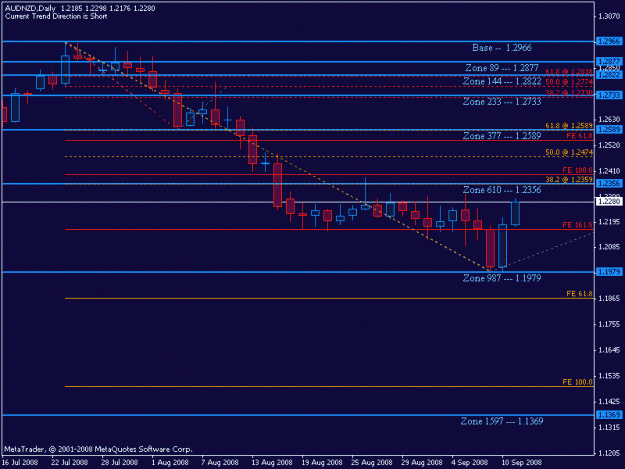Click the '13 Aug 2008' date label

[x=271, y=462]
